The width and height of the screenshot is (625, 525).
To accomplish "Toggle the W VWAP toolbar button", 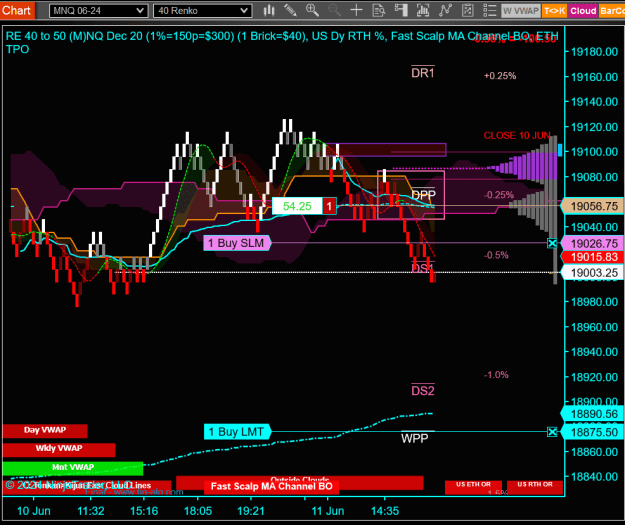I will coord(521,11).
